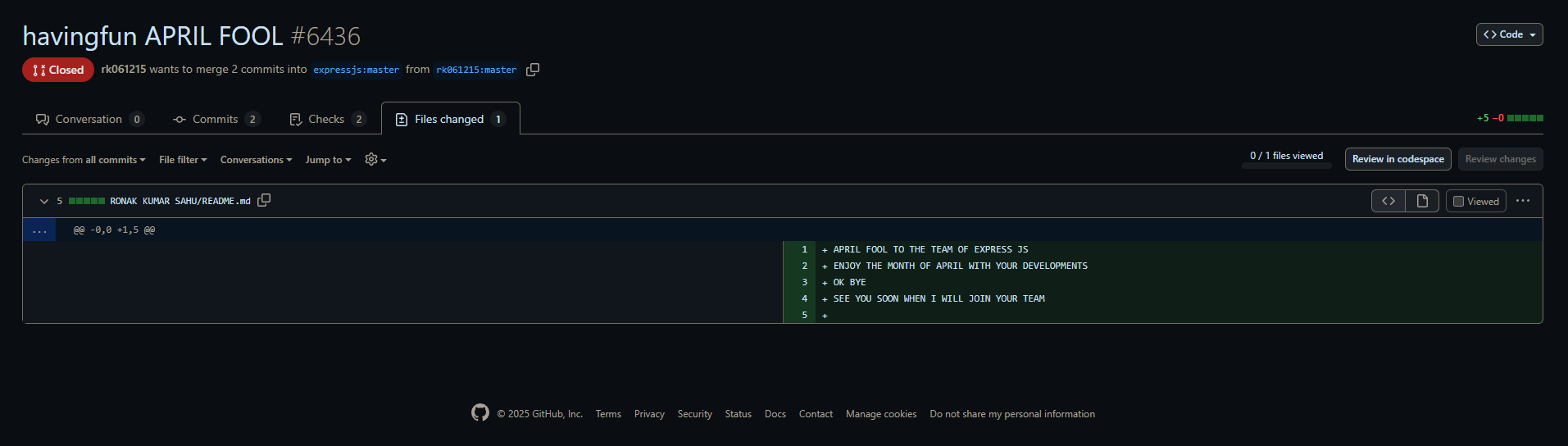The width and height of the screenshot is (1568, 446).
Task: Open the Code dropdown button
Action: (x=1509, y=34)
